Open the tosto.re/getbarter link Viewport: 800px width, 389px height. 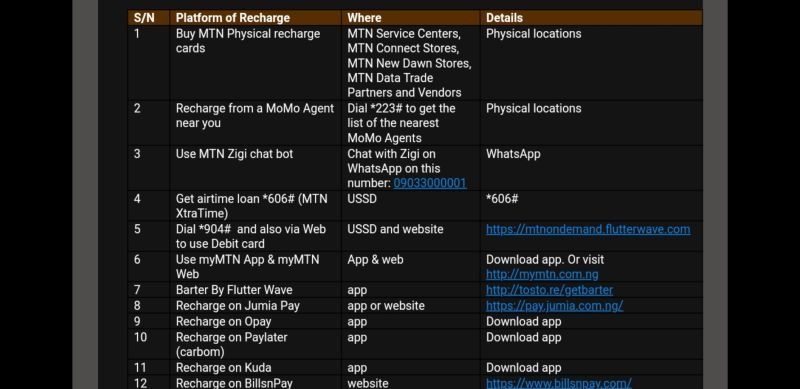point(549,290)
